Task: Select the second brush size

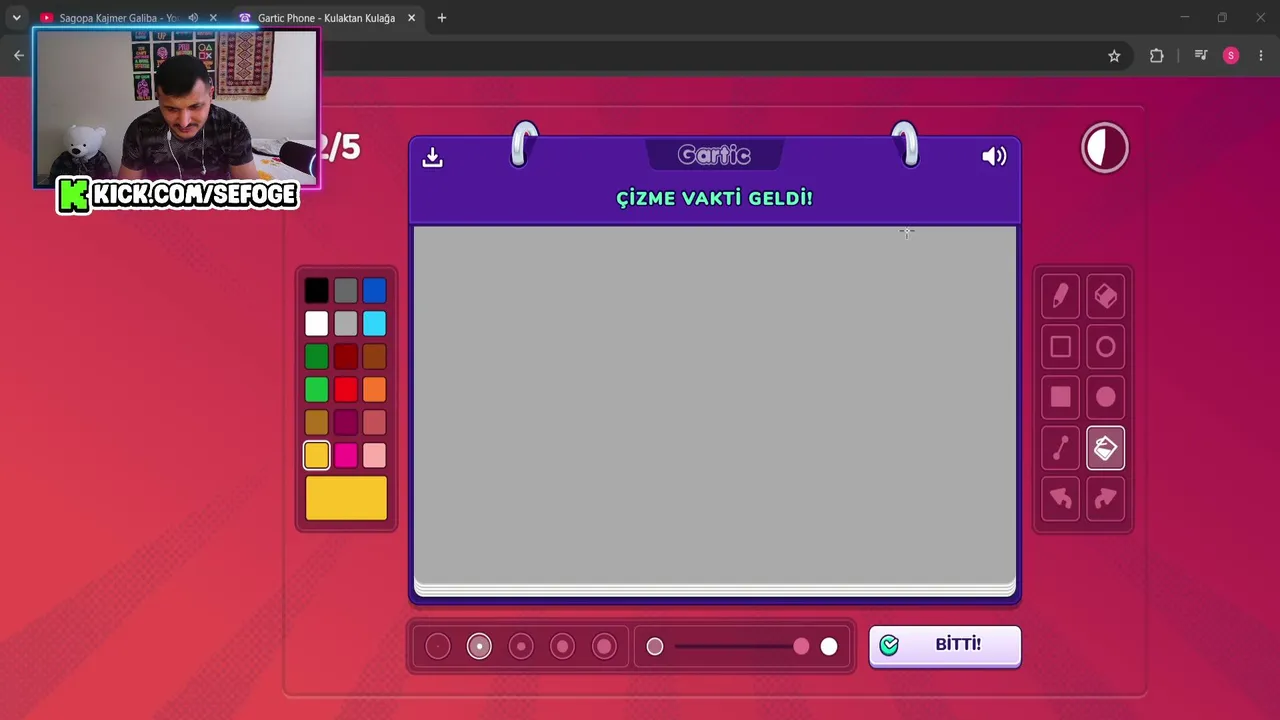Action: (x=479, y=647)
